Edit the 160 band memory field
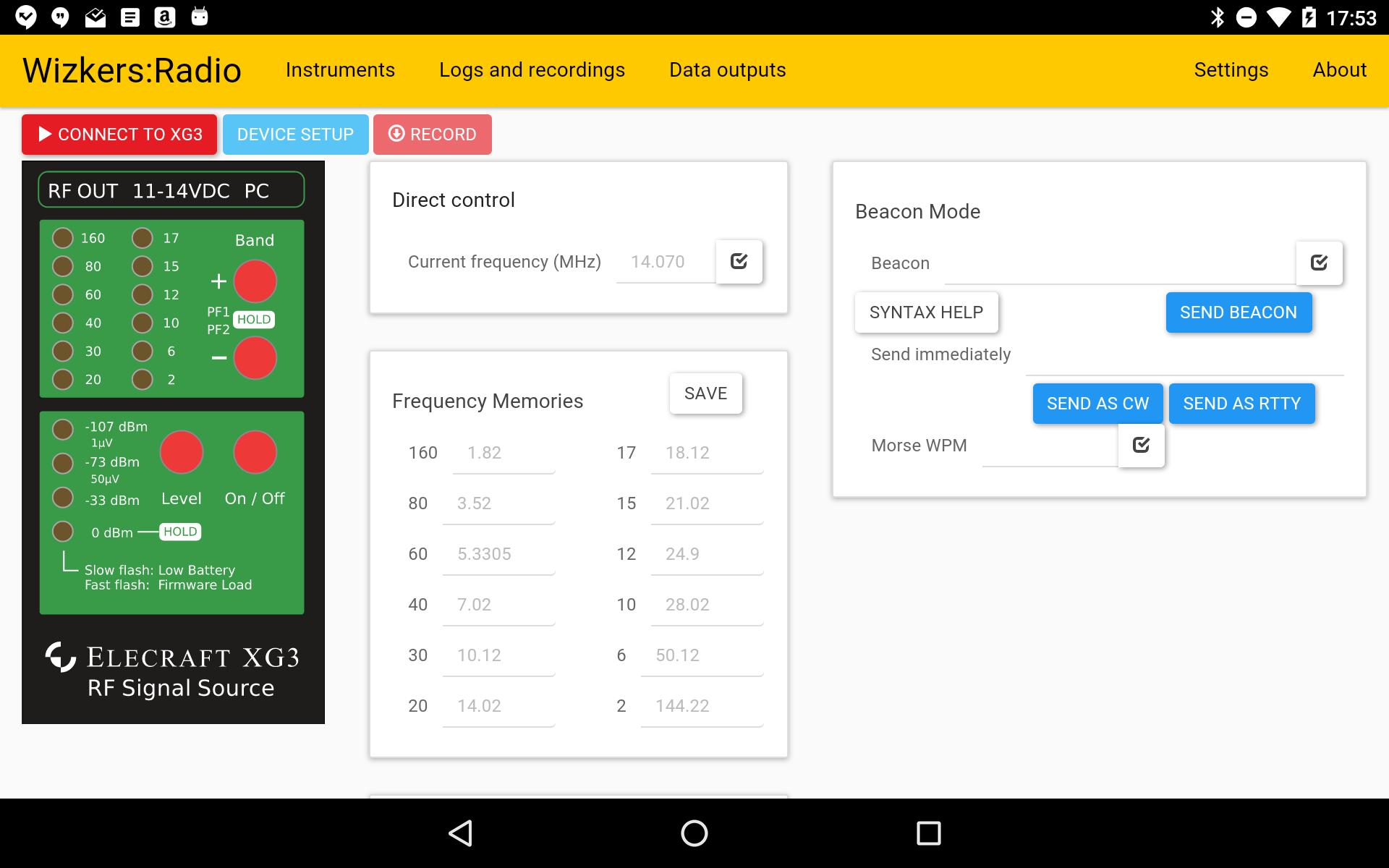 point(504,453)
